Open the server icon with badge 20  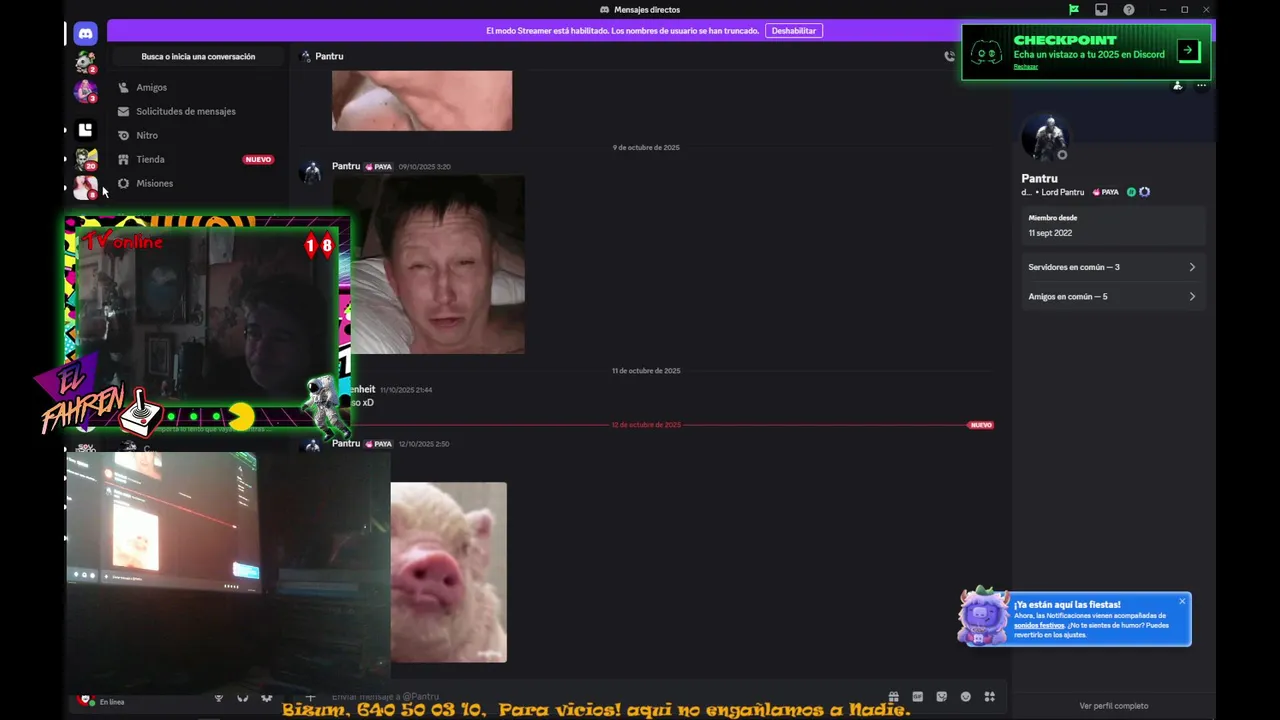click(86, 159)
